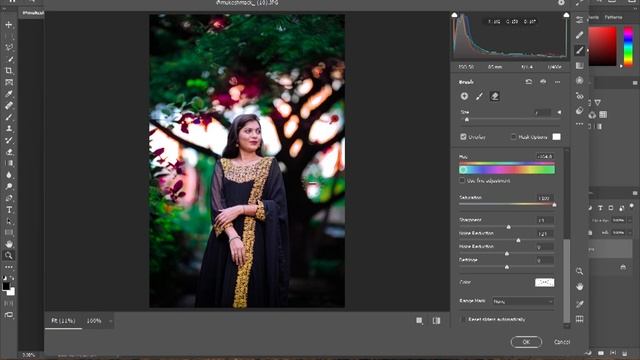
Task: Select the Clone Stamp tool
Action: click(9, 128)
